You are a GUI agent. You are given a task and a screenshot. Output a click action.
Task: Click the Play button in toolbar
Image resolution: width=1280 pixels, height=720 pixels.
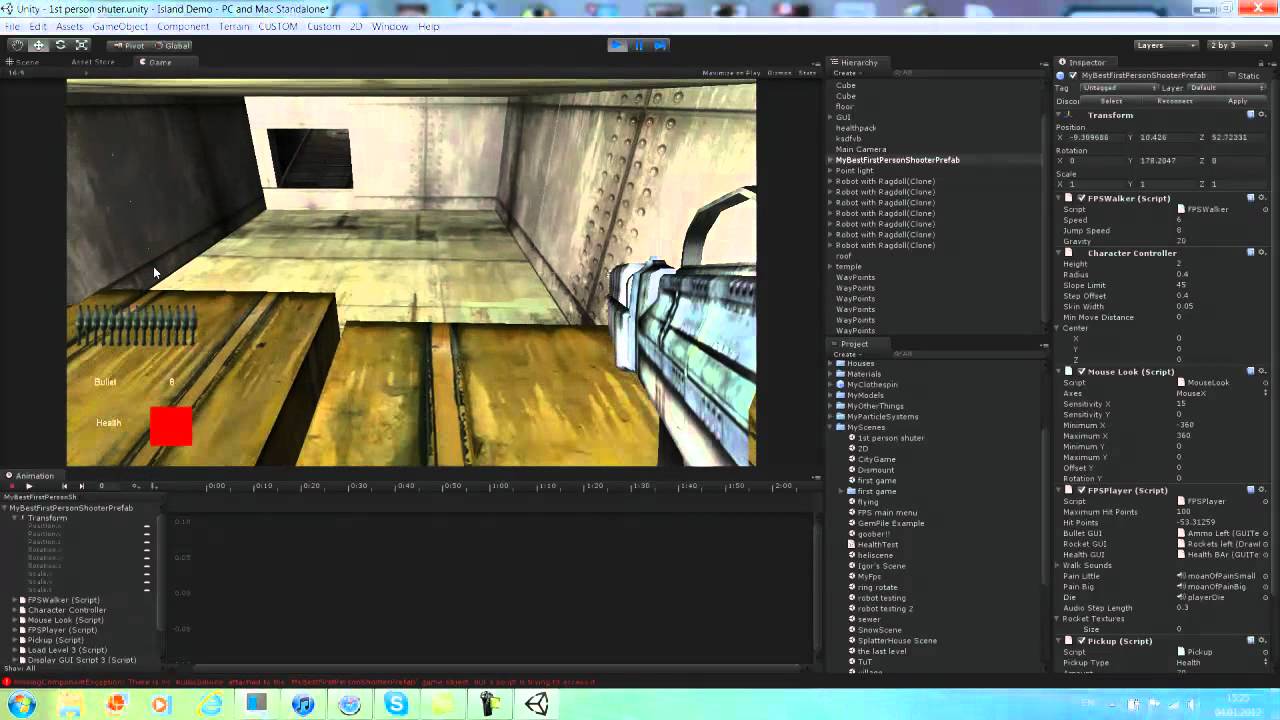(618, 45)
